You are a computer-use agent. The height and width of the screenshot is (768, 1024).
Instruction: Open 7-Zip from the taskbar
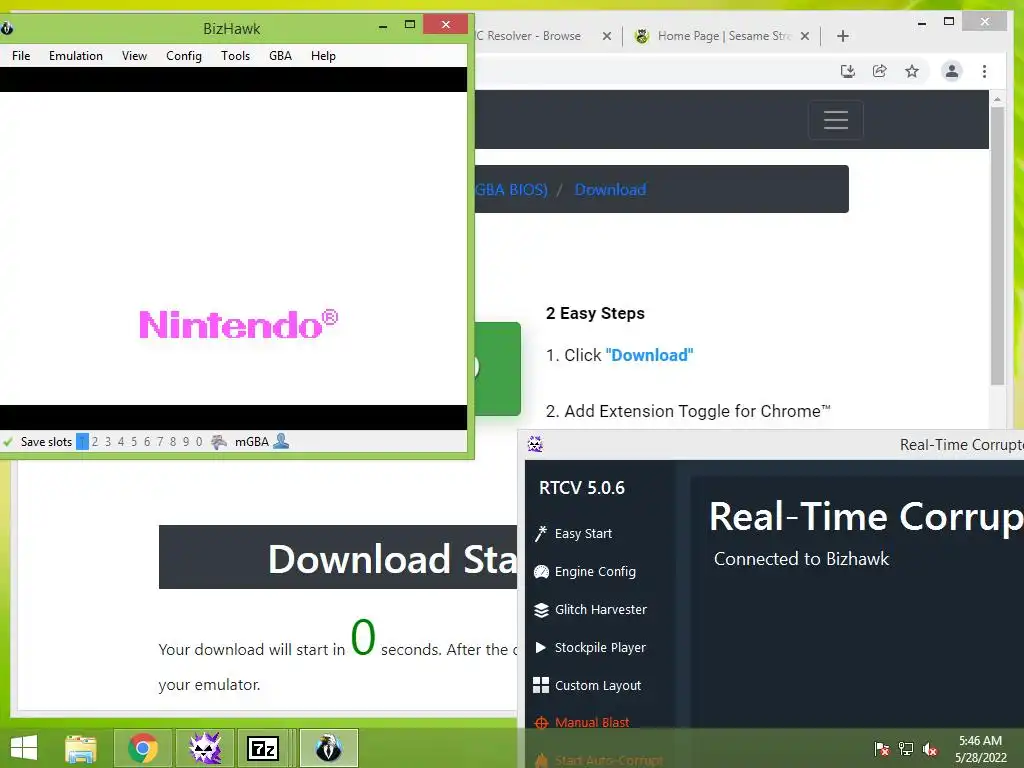coord(263,748)
